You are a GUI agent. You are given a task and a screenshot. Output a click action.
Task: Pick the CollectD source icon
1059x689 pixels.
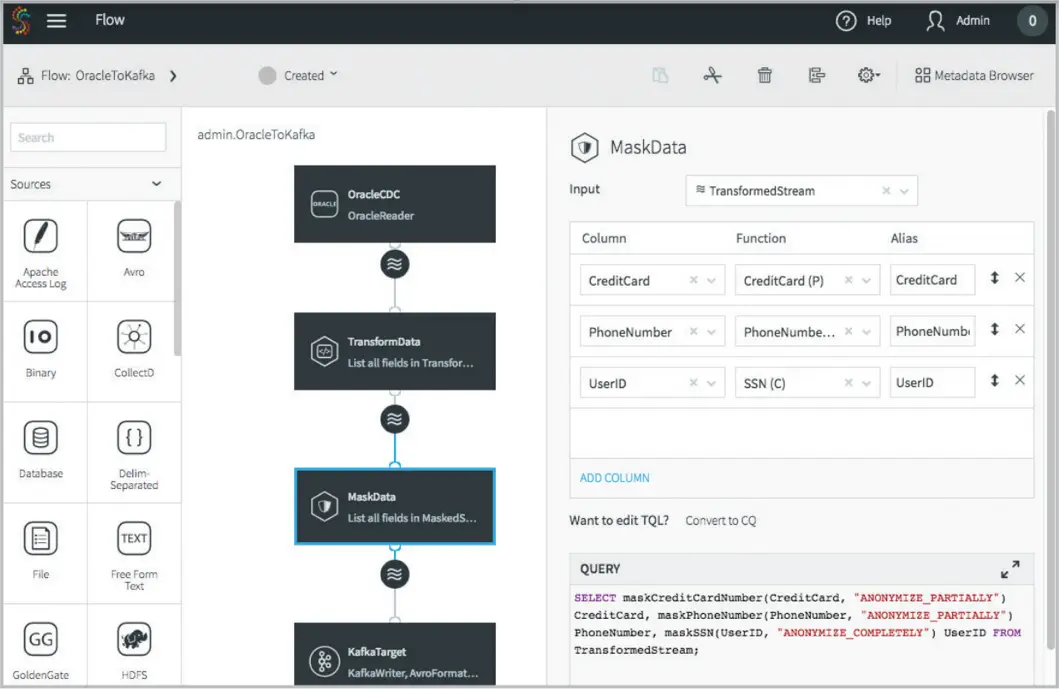tap(134, 338)
